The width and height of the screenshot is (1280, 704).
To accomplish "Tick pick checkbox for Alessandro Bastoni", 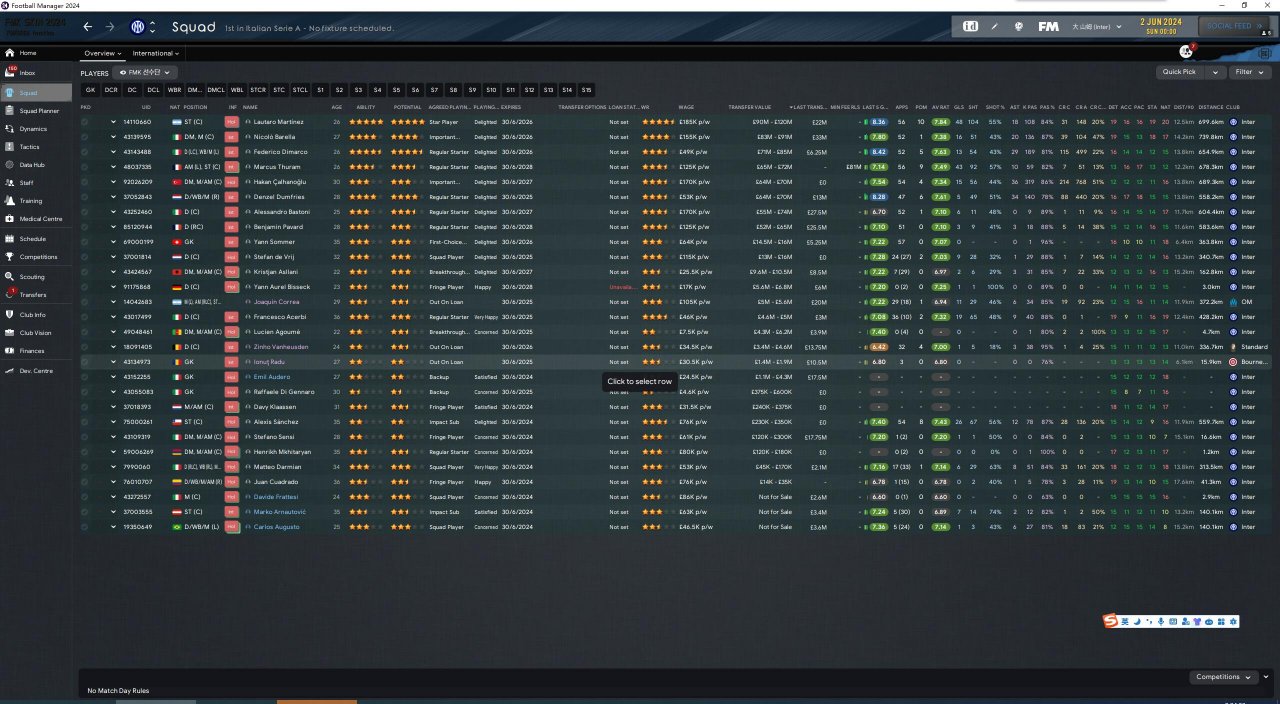I will pos(85,212).
